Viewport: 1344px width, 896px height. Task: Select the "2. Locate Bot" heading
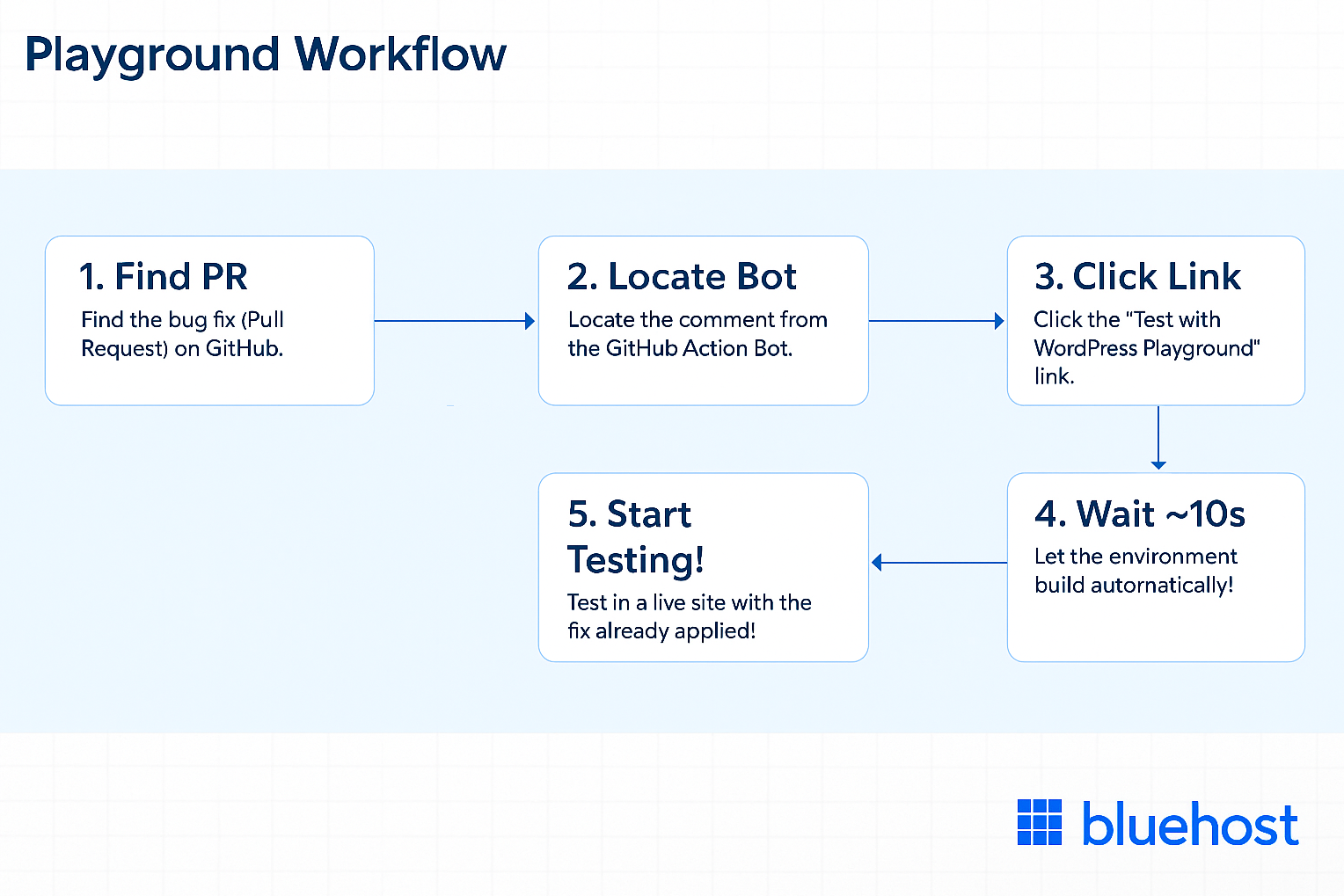[682, 276]
